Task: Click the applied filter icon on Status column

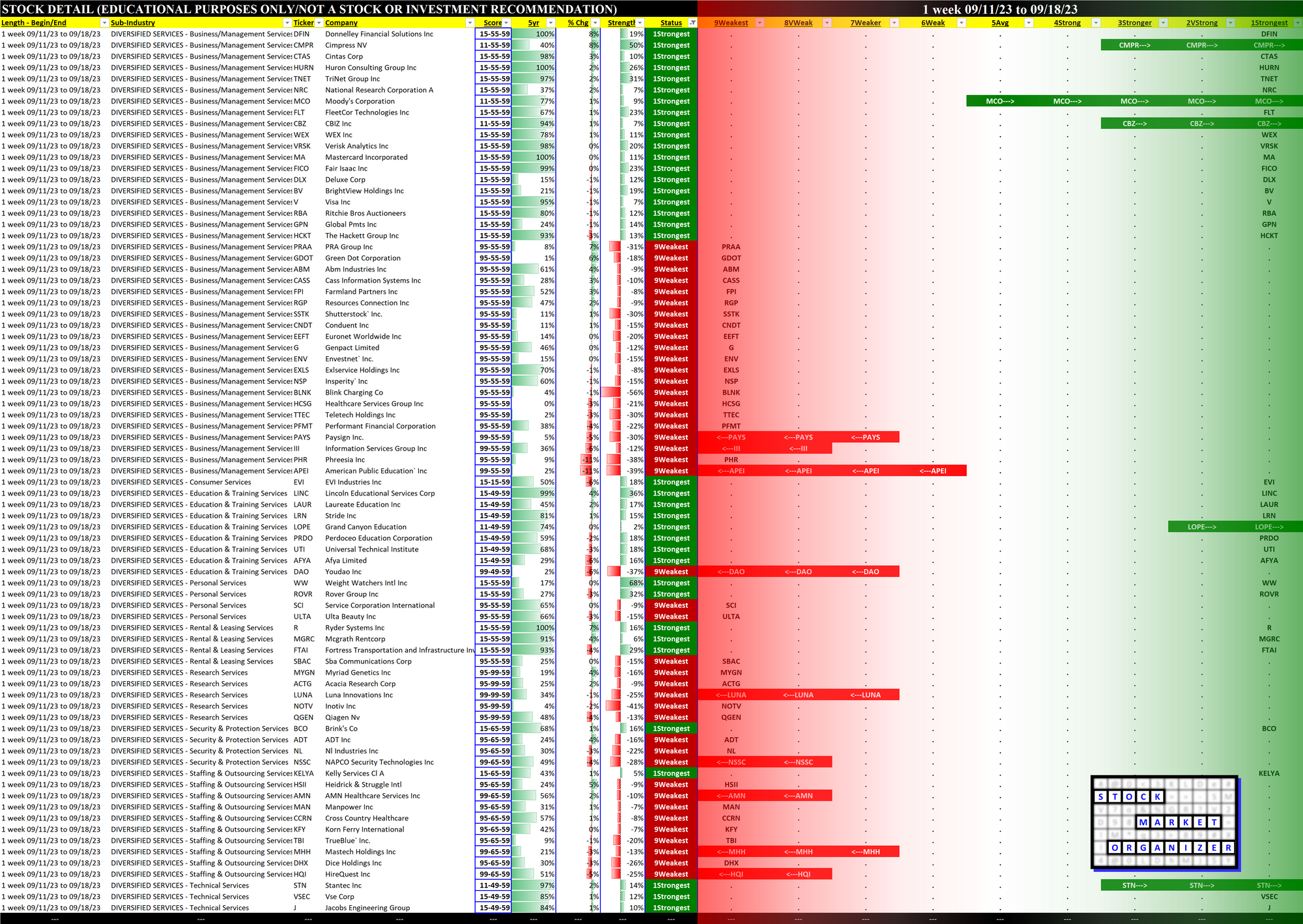Action: pos(693,23)
